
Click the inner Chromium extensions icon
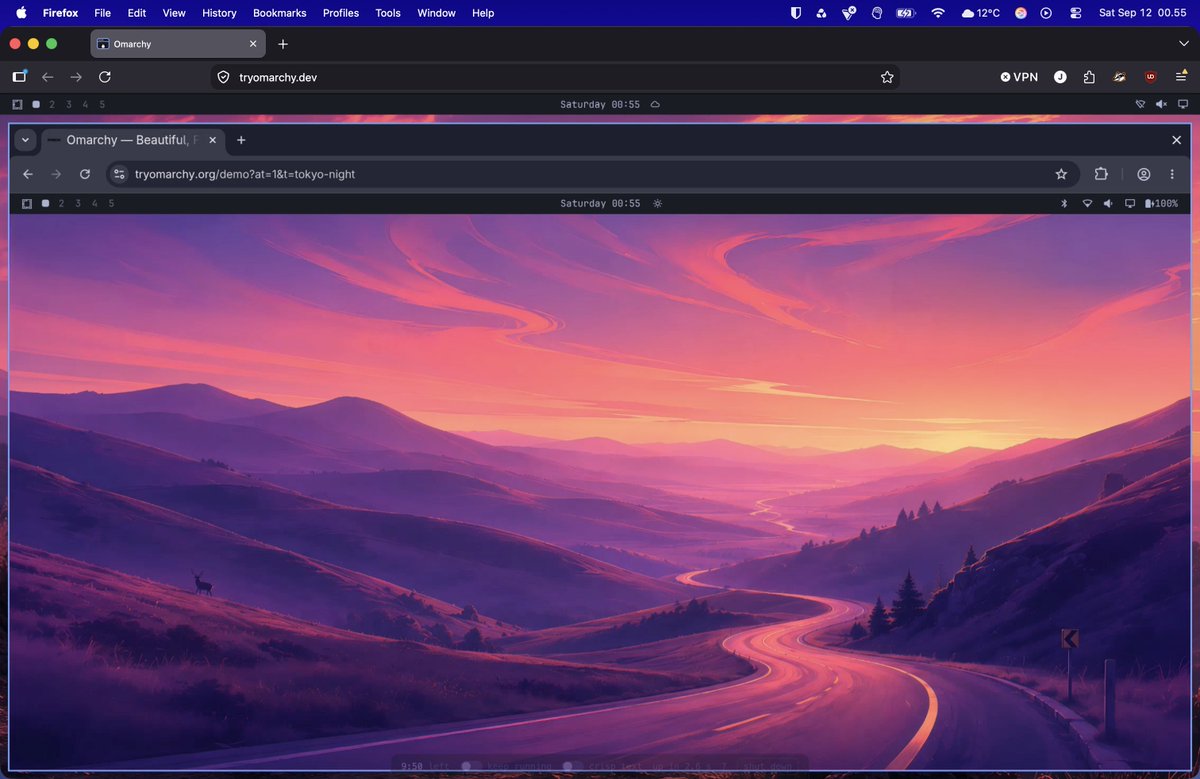(1101, 174)
